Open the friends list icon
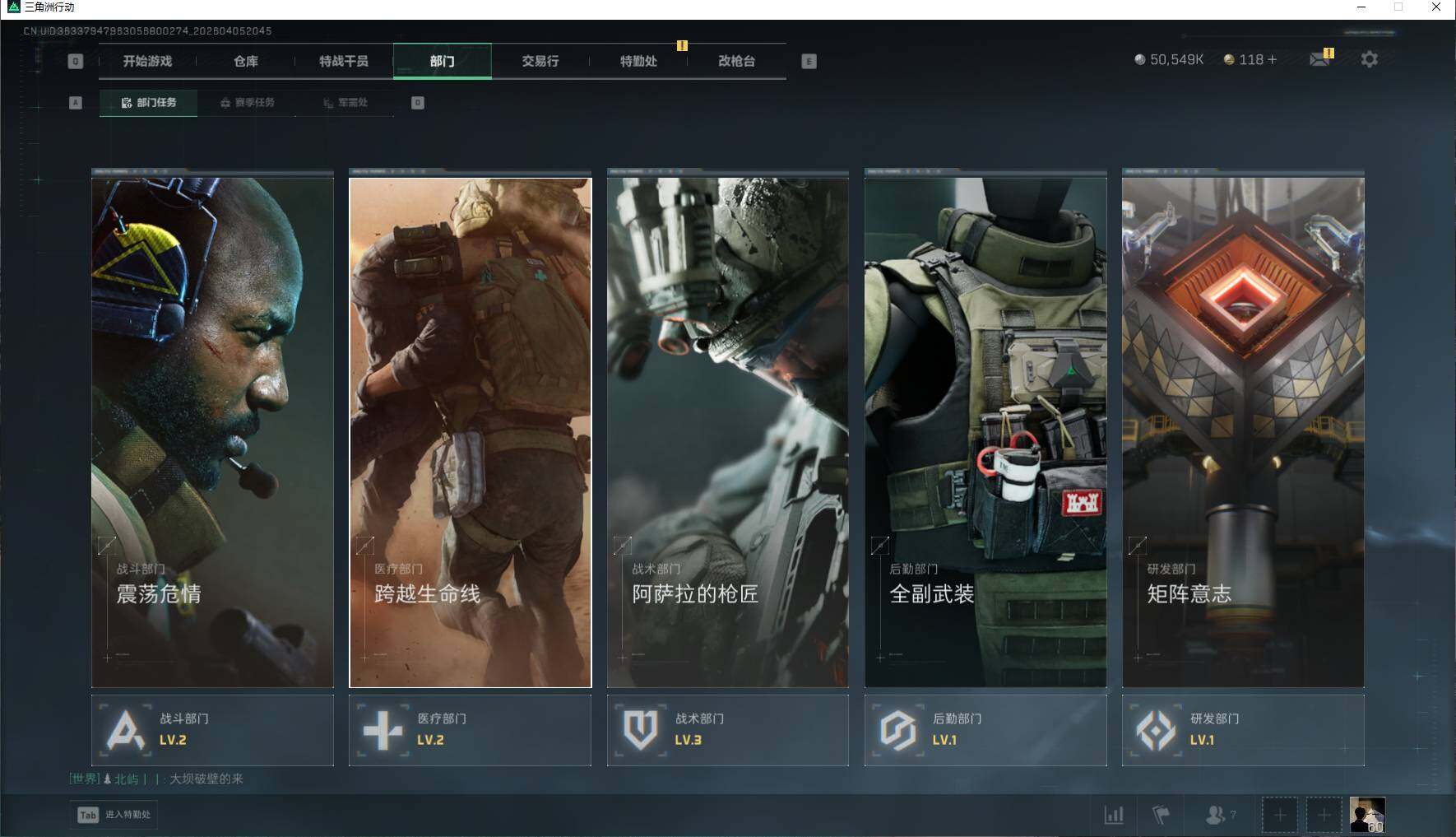The width and height of the screenshot is (1456, 837). (1220, 815)
